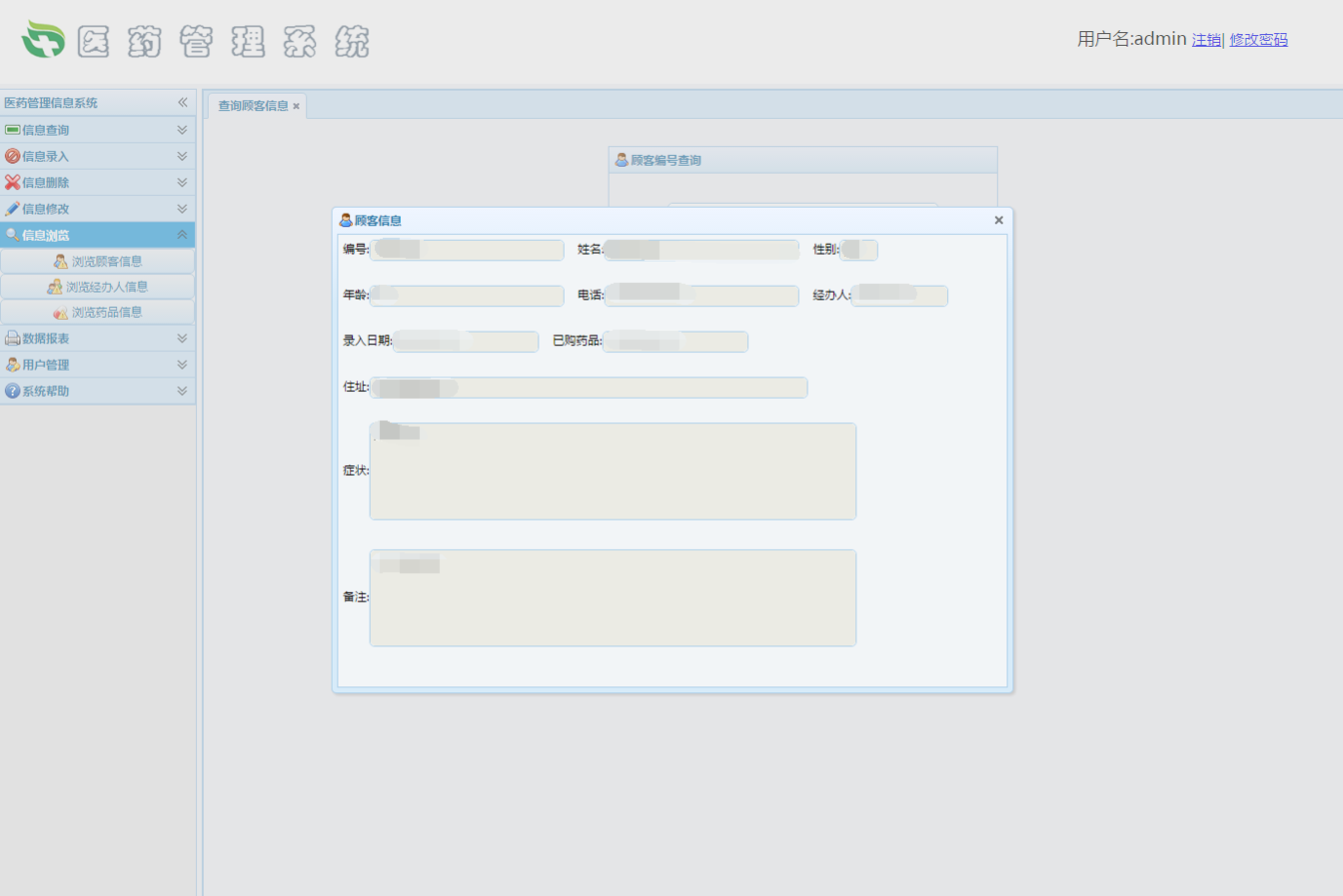Click the 浏览经办人信息 people icon
Screen dimensions: 1343x896
[55, 287]
